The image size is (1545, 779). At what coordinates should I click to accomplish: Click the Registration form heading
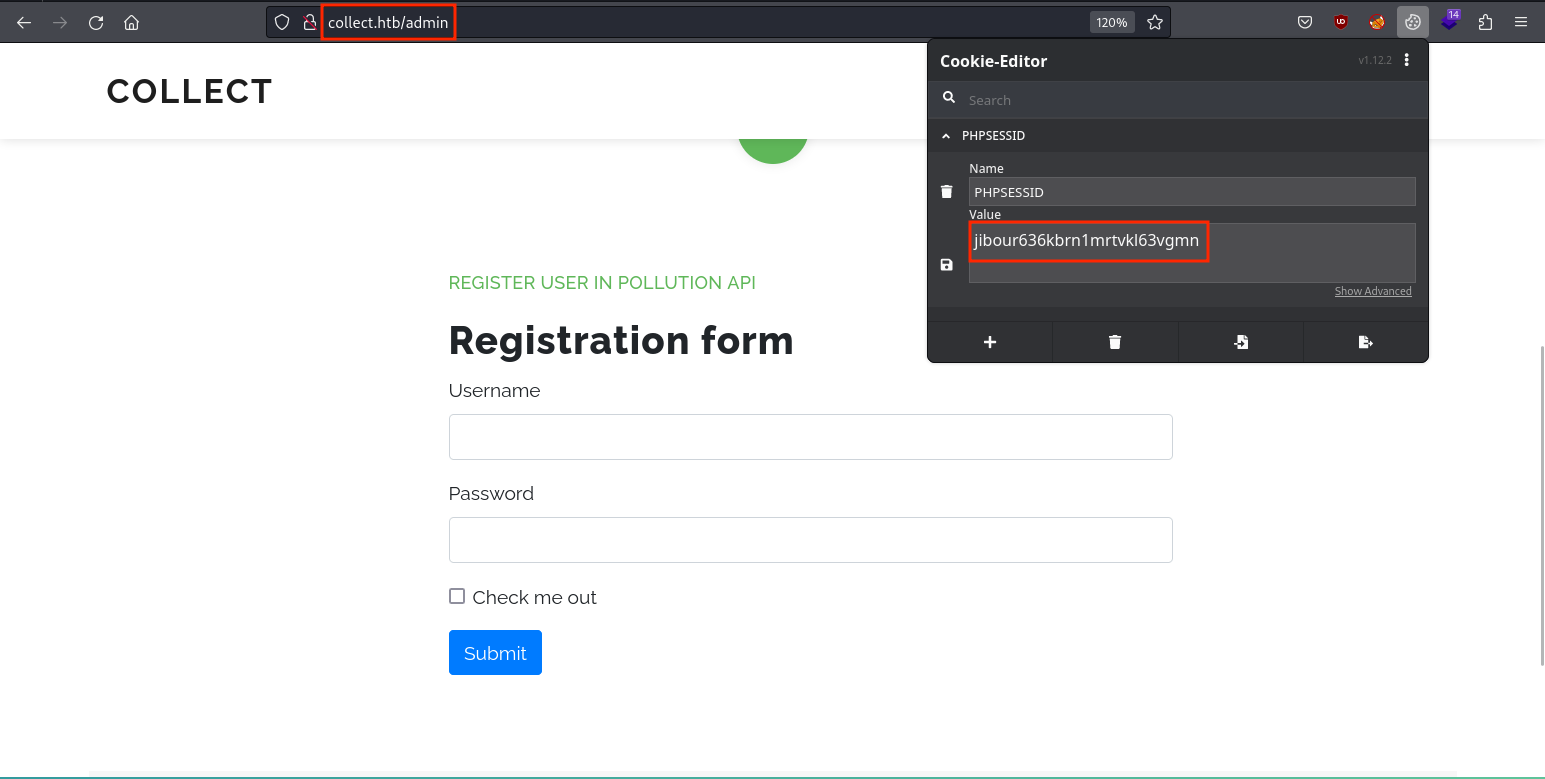621,340
